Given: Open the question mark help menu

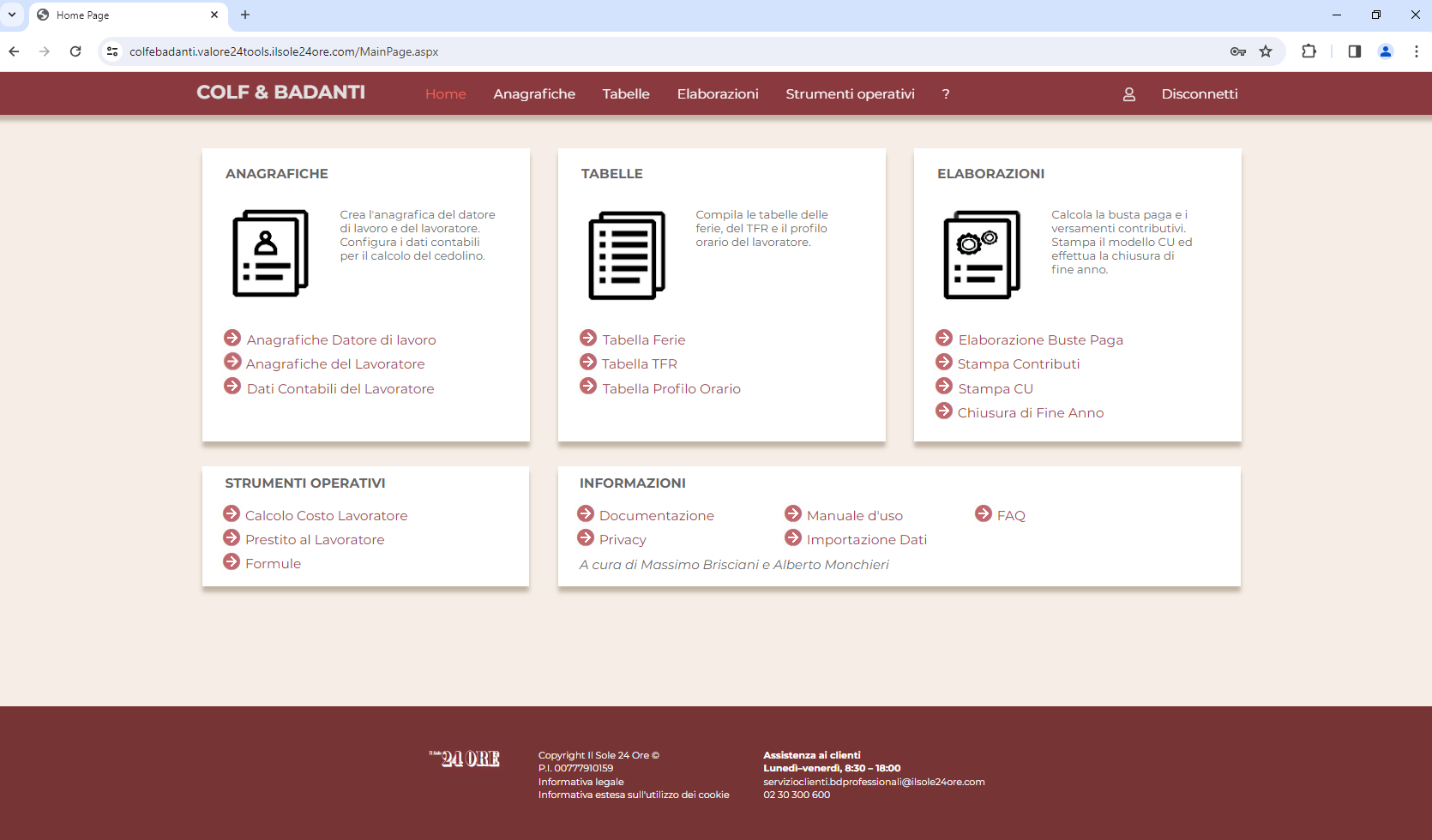Looking at the screenshot, I should 946,94.
